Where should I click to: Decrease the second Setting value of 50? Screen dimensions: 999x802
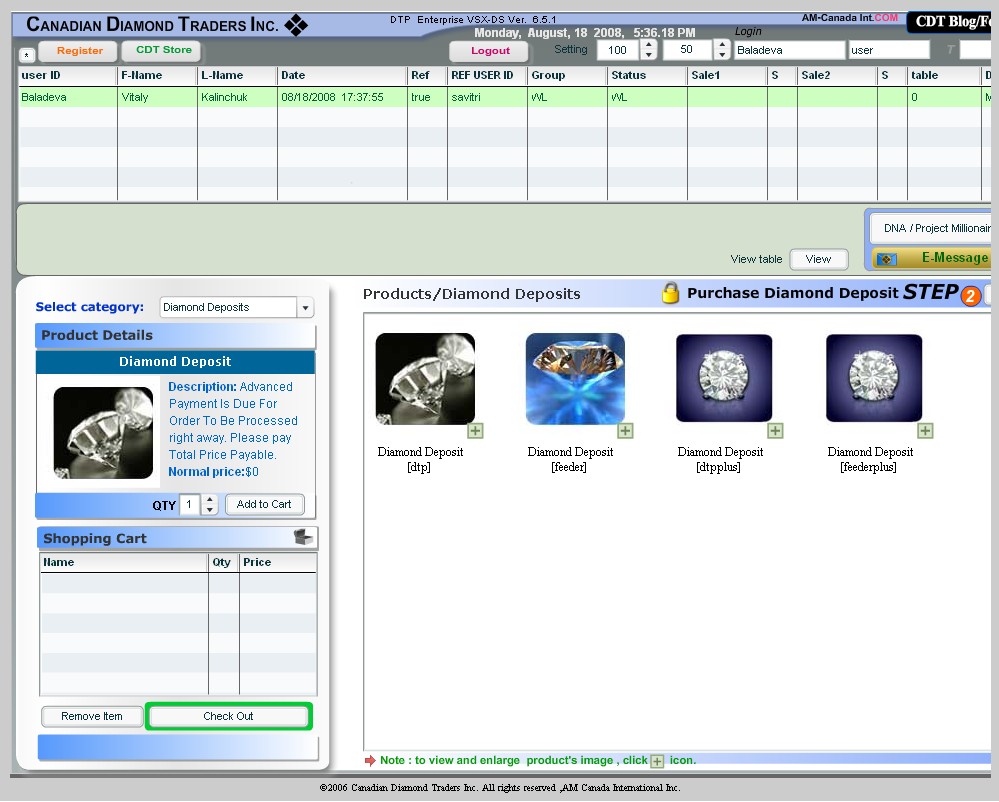pyautogui.click(x=722, y=55)
